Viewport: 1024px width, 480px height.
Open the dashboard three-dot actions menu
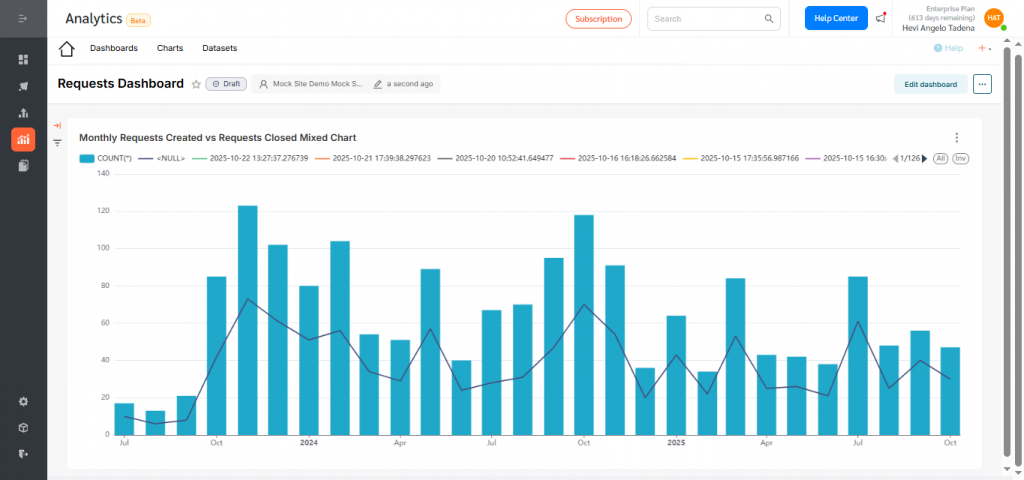coord(982,85)
